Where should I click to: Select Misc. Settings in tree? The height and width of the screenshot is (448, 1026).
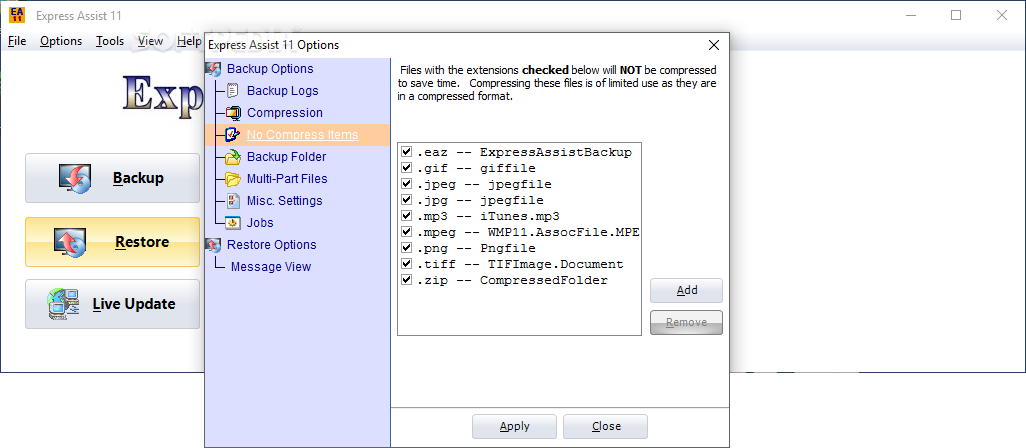tap(285, 201)
